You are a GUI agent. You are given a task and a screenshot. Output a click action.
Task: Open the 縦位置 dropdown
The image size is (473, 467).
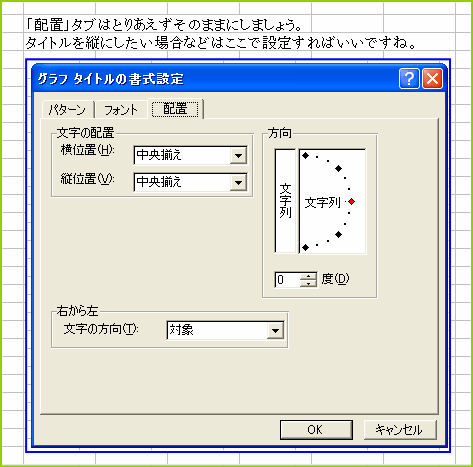tap(238, 182)
